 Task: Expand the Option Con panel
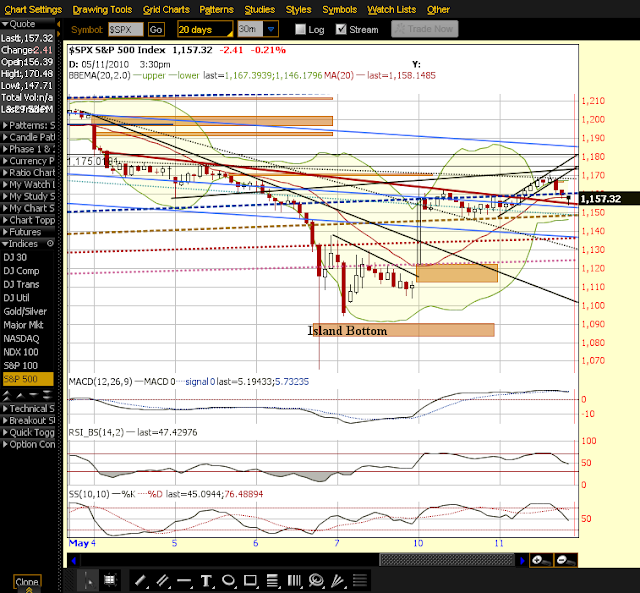[x=27, y=444]
